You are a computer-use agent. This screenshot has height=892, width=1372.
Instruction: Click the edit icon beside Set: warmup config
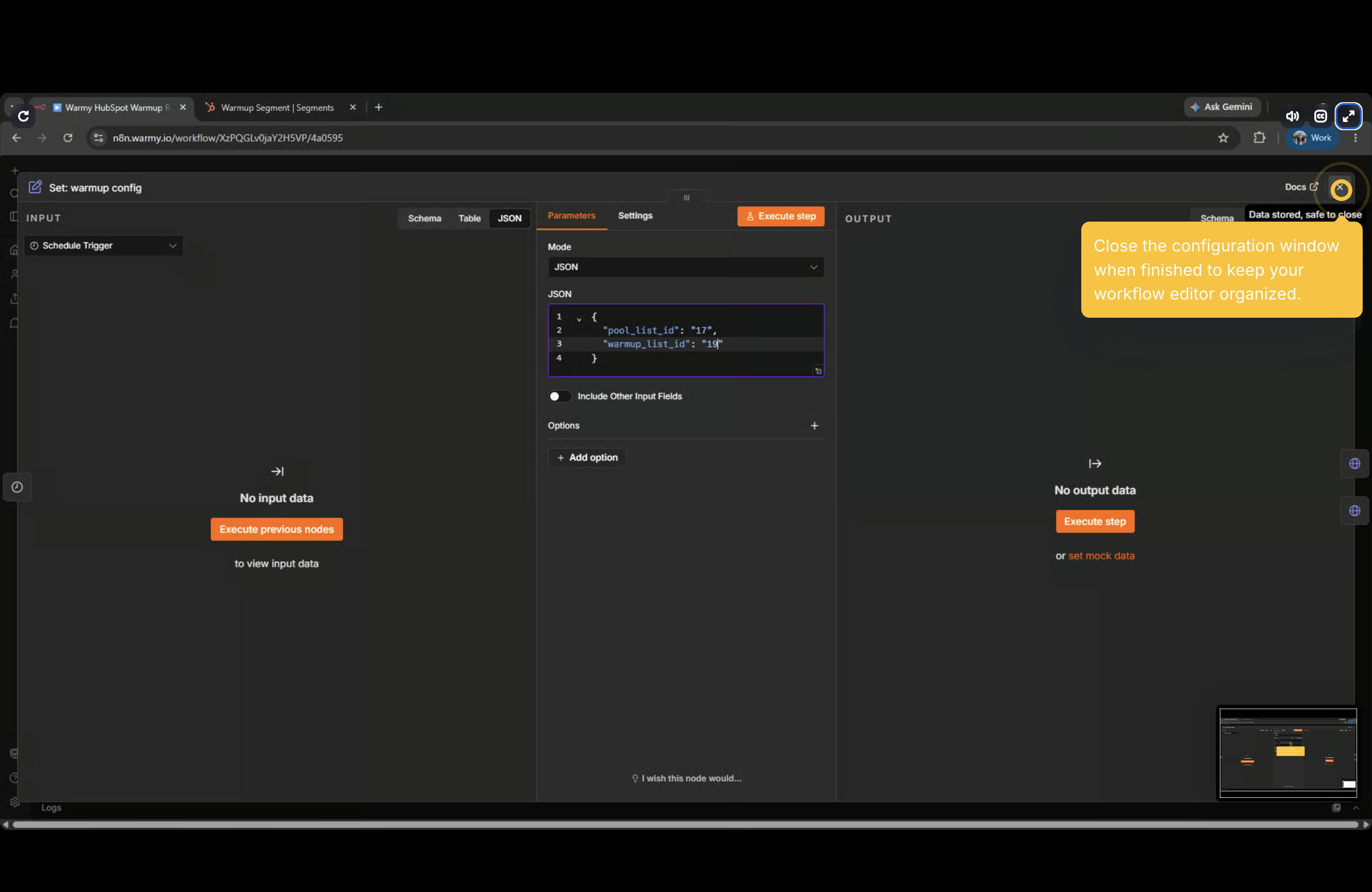[x=35, y=187]
